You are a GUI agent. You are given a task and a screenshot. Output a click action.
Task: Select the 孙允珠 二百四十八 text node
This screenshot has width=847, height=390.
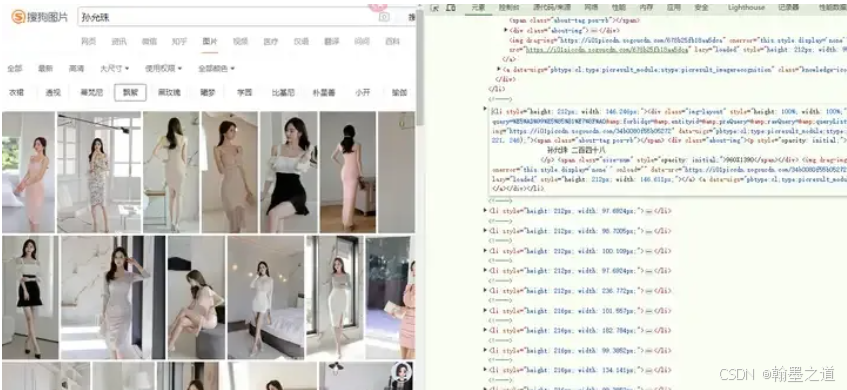tap(576, 150)
